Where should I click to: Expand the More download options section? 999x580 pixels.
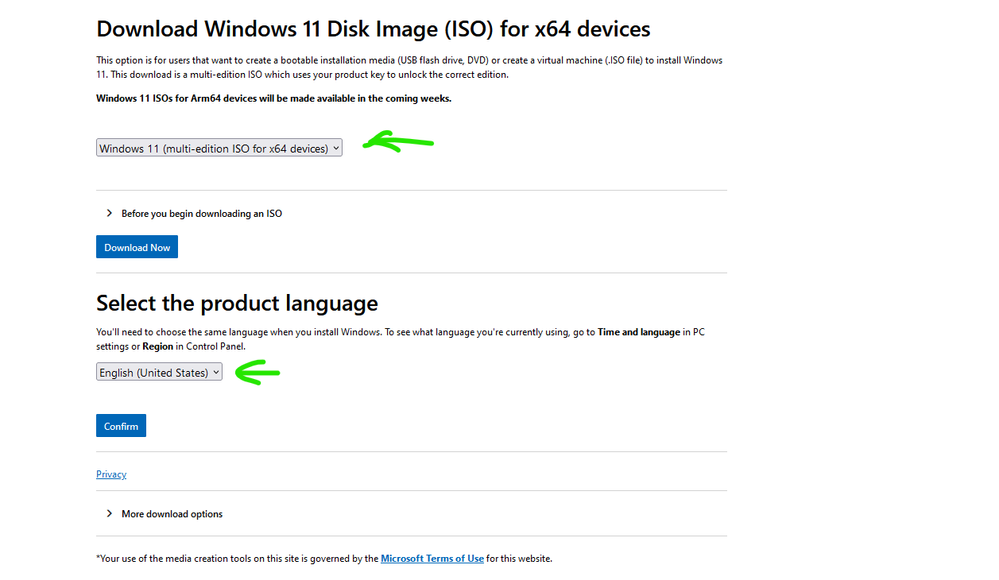pos(172,514)
